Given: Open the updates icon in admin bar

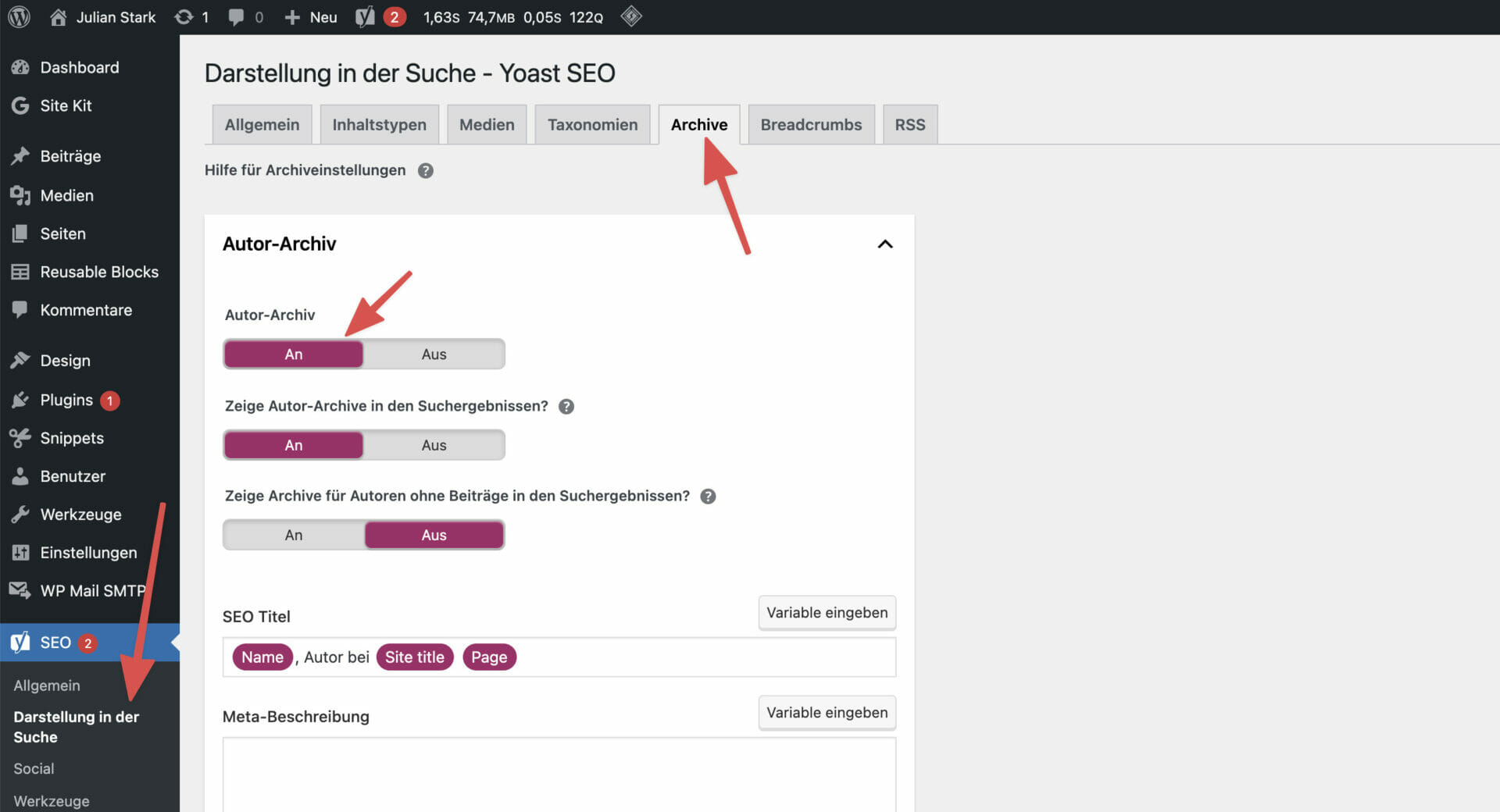Looking at the screenshot, I should point(184,16).
